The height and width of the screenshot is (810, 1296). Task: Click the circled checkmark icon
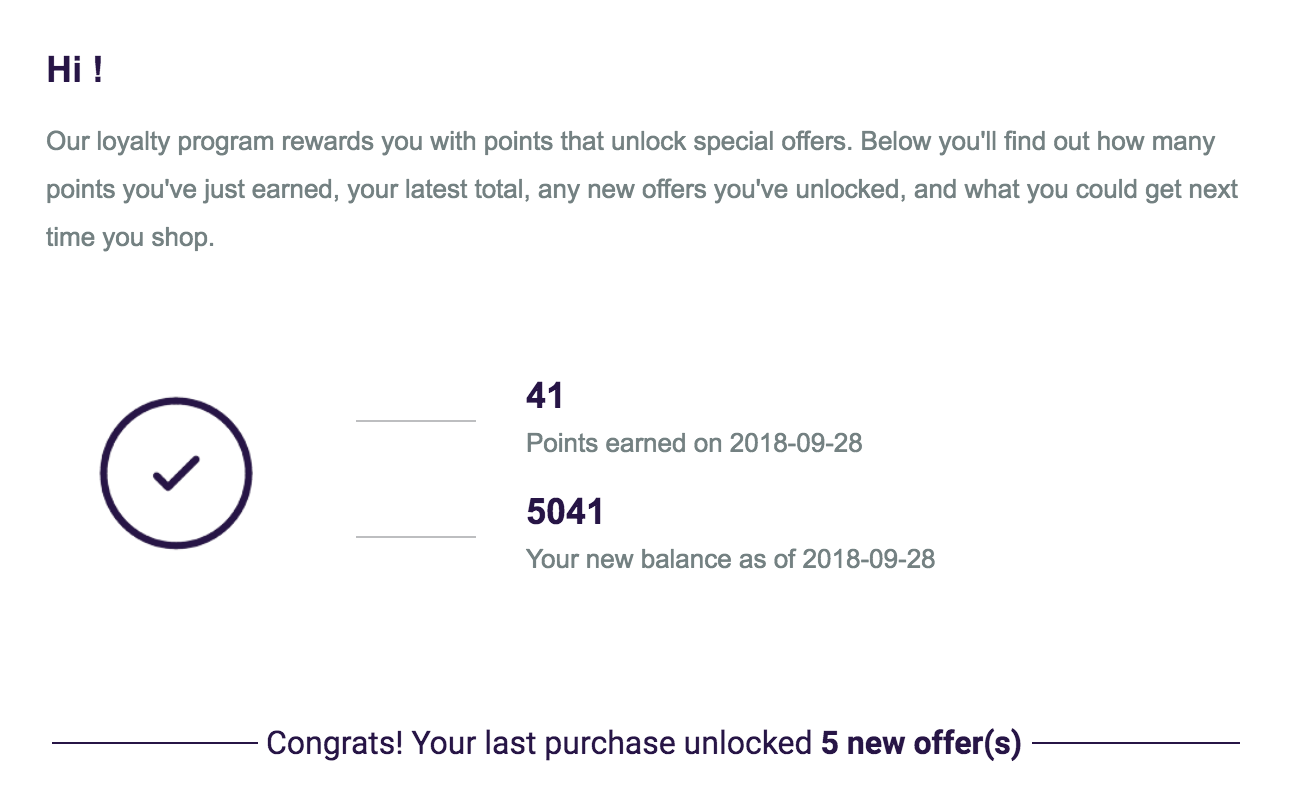tap(176, 473)
